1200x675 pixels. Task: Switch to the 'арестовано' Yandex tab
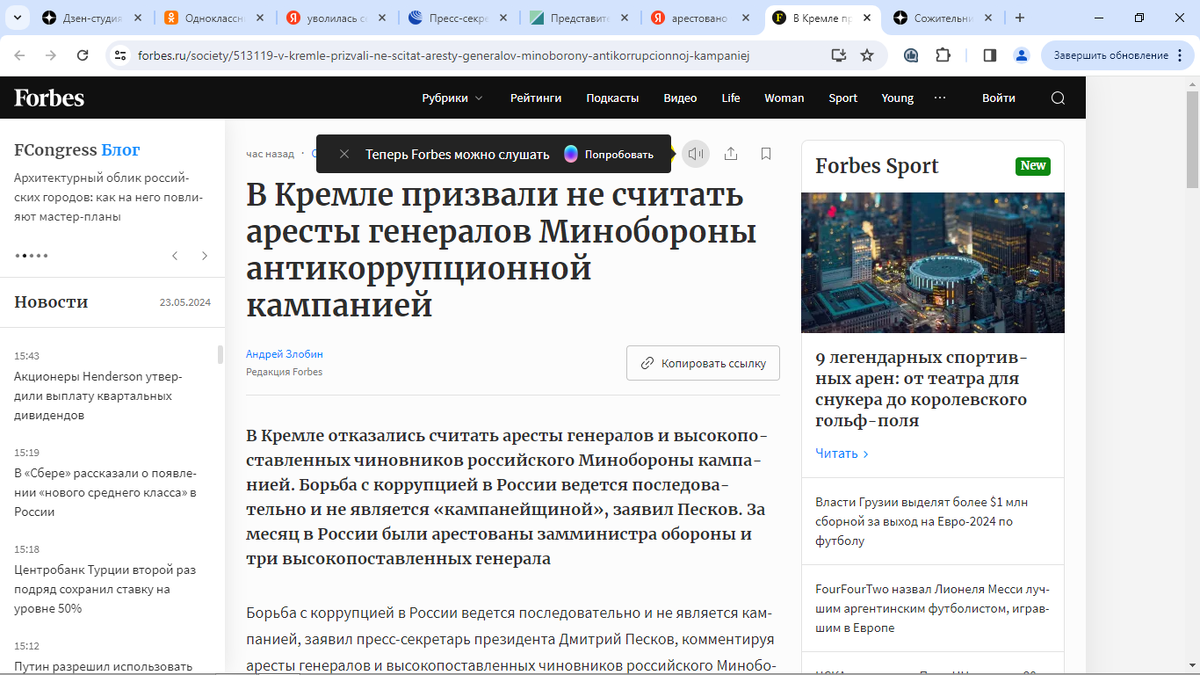tap(702, 18)
